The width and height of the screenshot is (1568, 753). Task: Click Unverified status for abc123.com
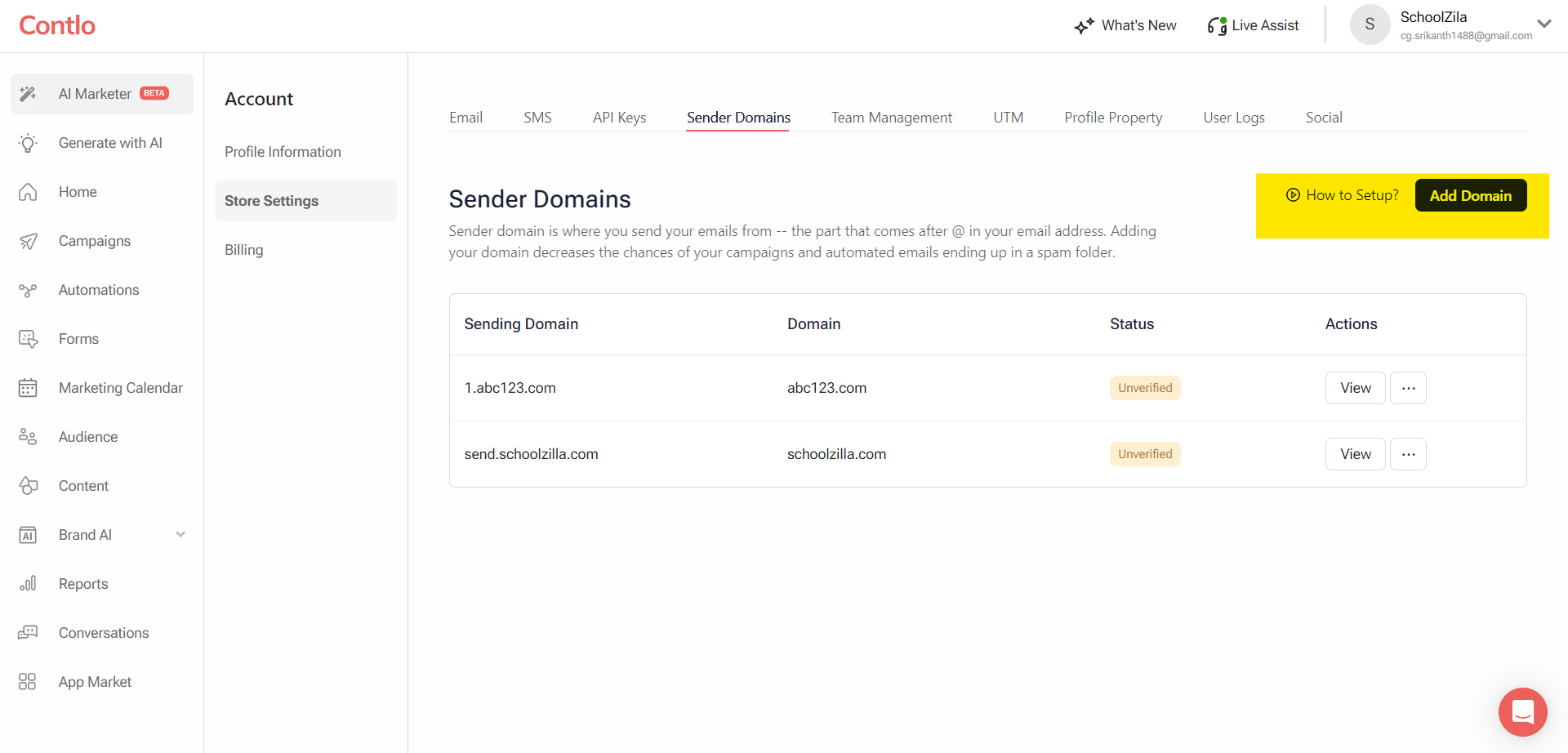(1145, 388)
